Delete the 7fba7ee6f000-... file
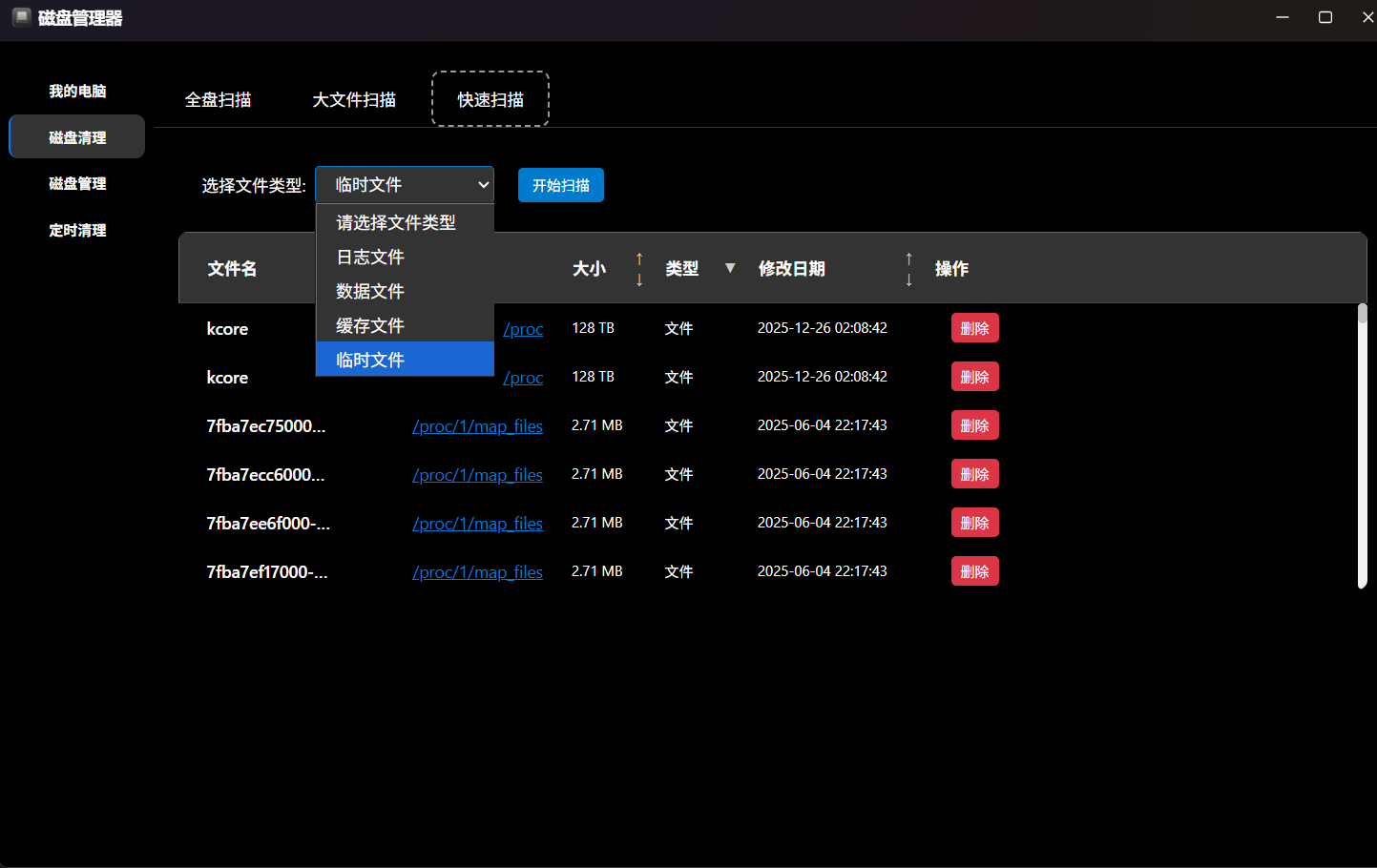 974,523
